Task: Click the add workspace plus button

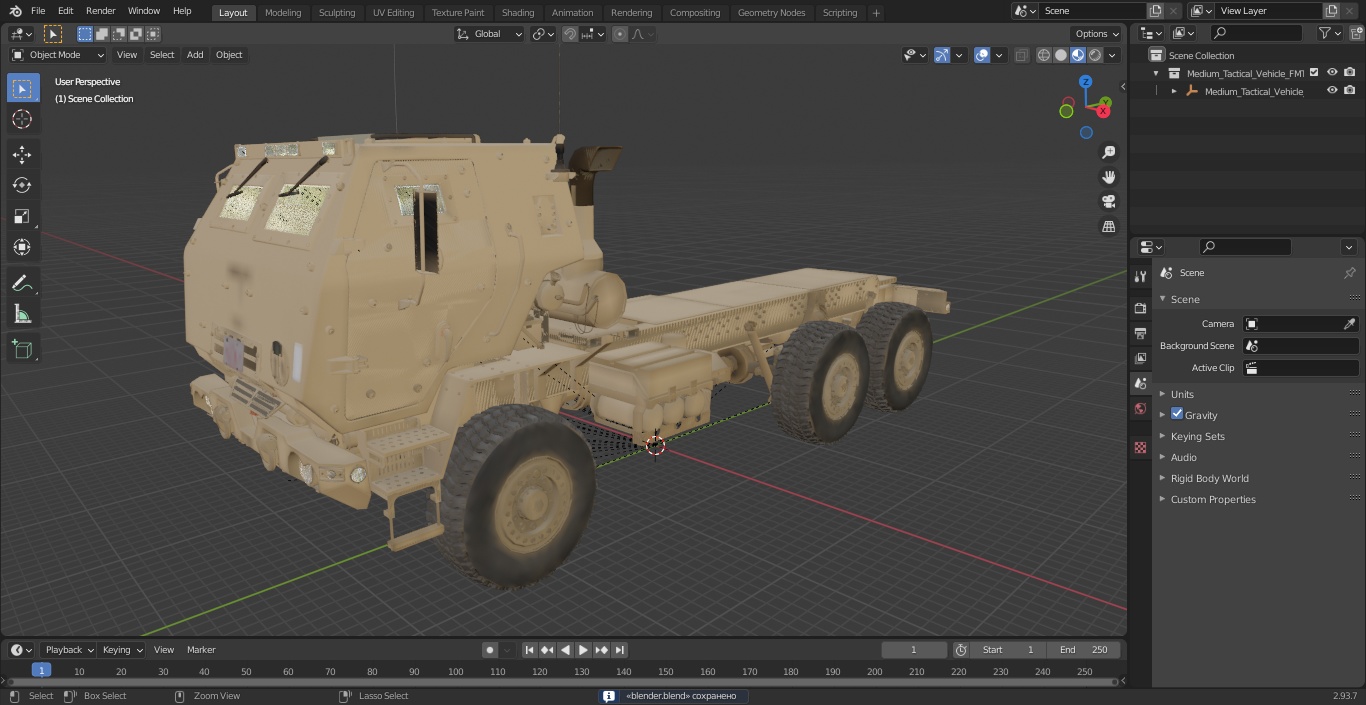Action: click(876, 13)
